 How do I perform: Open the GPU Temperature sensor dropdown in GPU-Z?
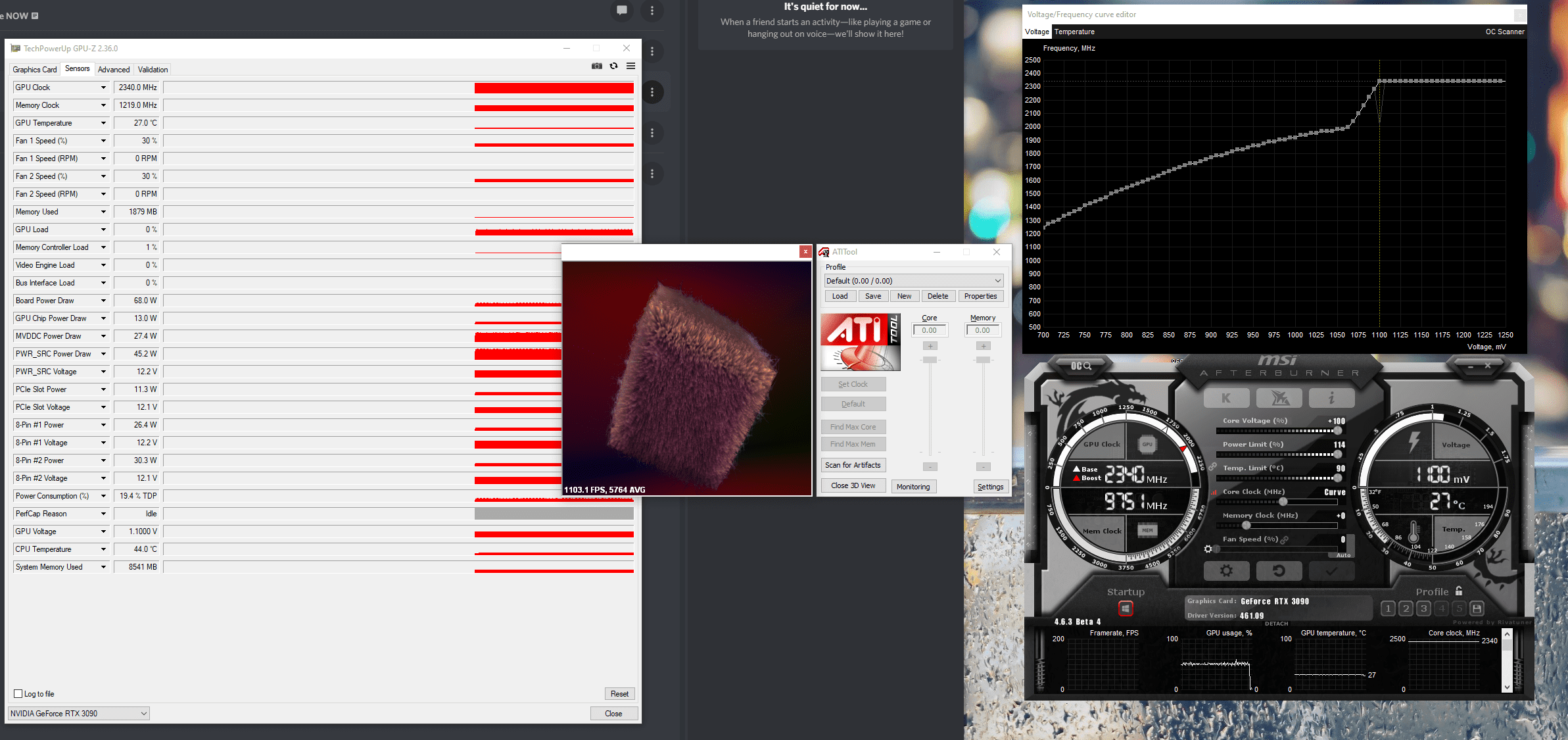click(x=103, y=123)
